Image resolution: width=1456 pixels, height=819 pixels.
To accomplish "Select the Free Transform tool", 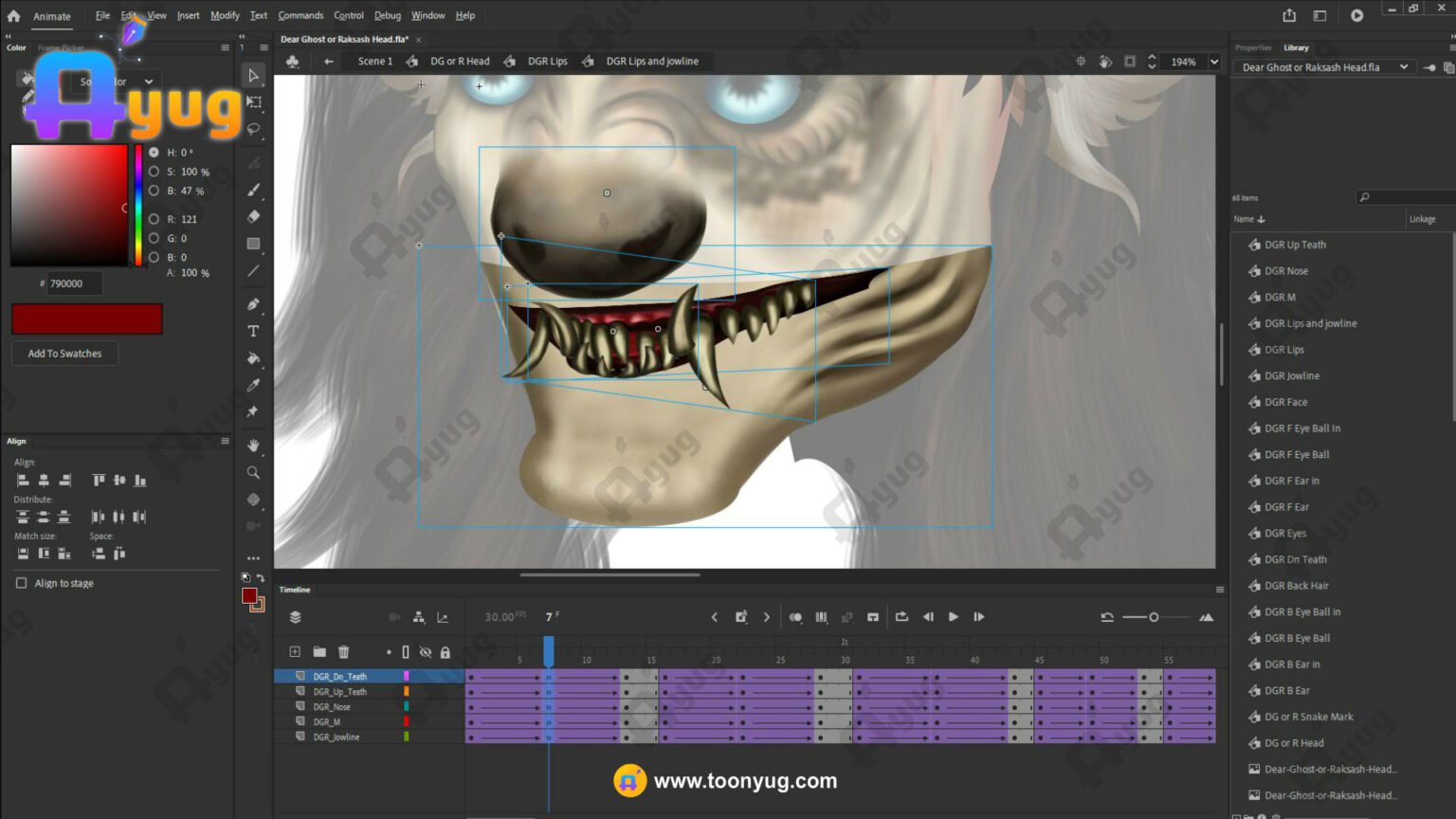I will click(253, 101).
